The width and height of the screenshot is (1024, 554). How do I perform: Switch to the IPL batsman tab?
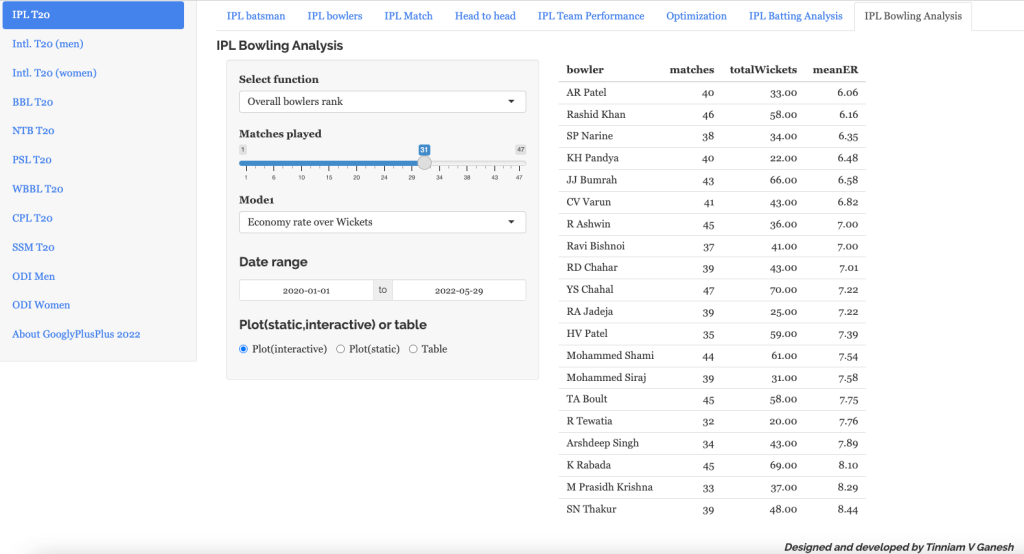pyautogui.click(x=255, y=16)
